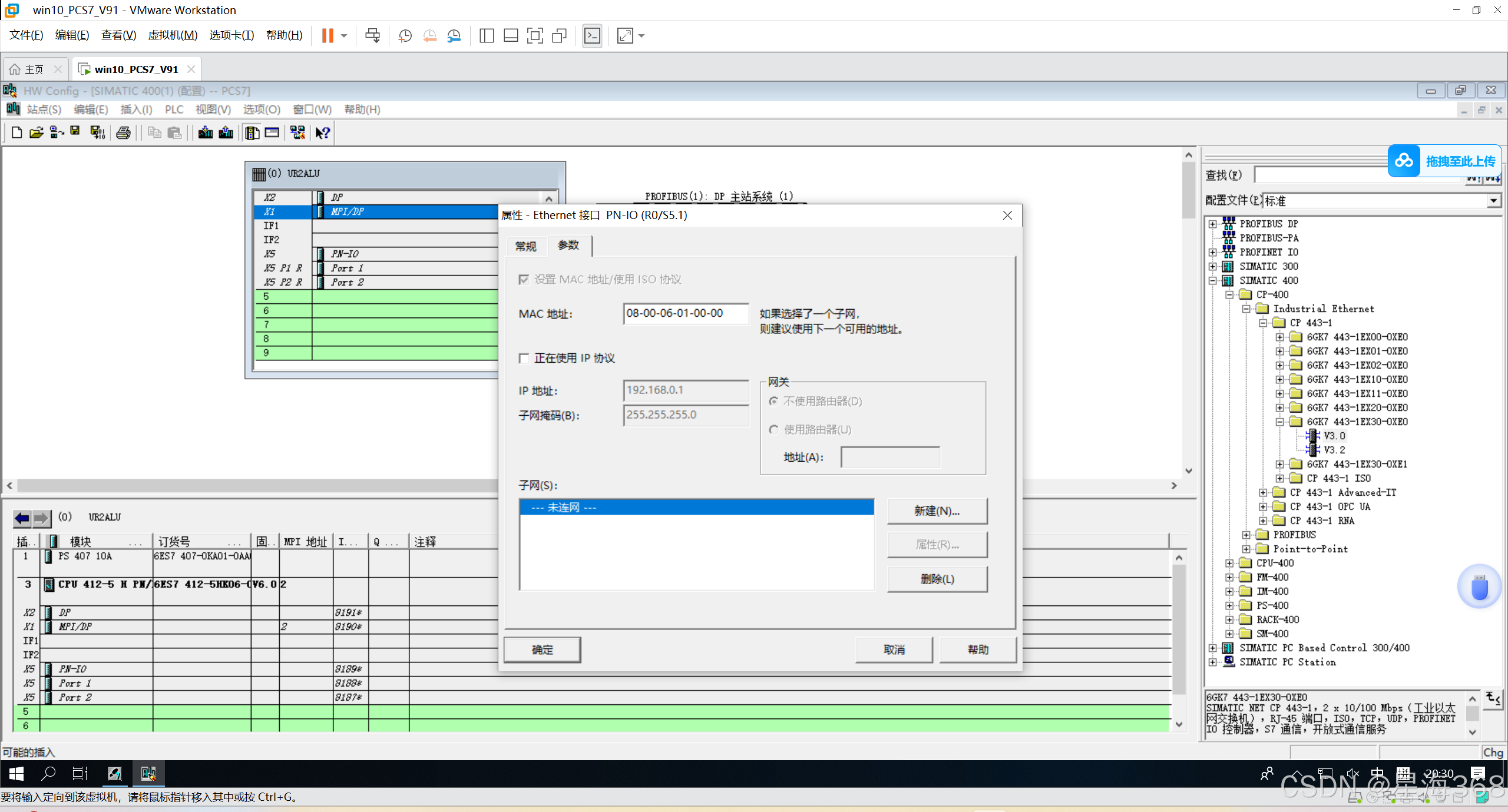
Task: Collapse the CP 443-1 folder node
Action: 1263,323
